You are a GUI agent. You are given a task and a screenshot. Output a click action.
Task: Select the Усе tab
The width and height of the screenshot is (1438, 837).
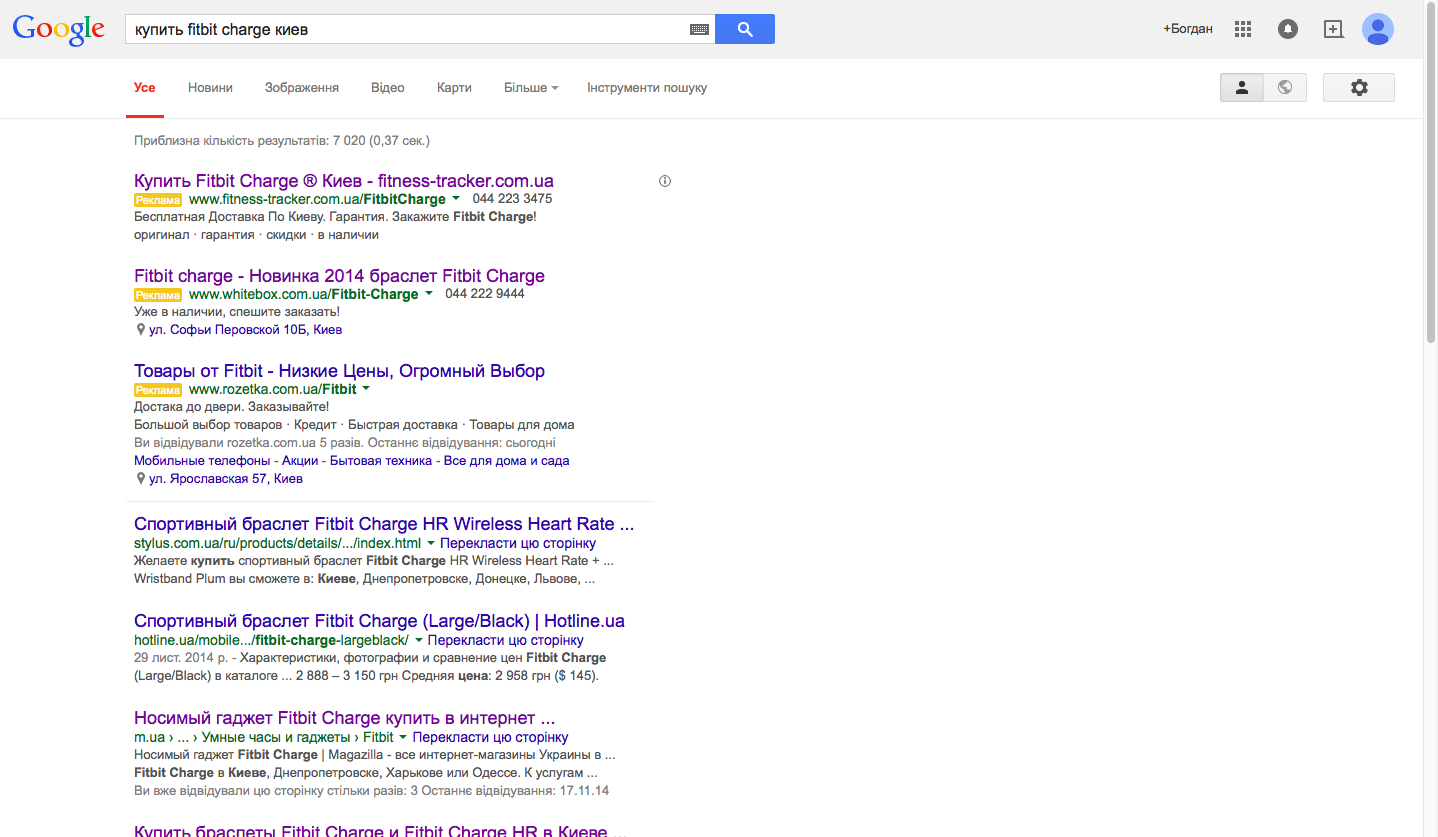[x=145, y=88]
